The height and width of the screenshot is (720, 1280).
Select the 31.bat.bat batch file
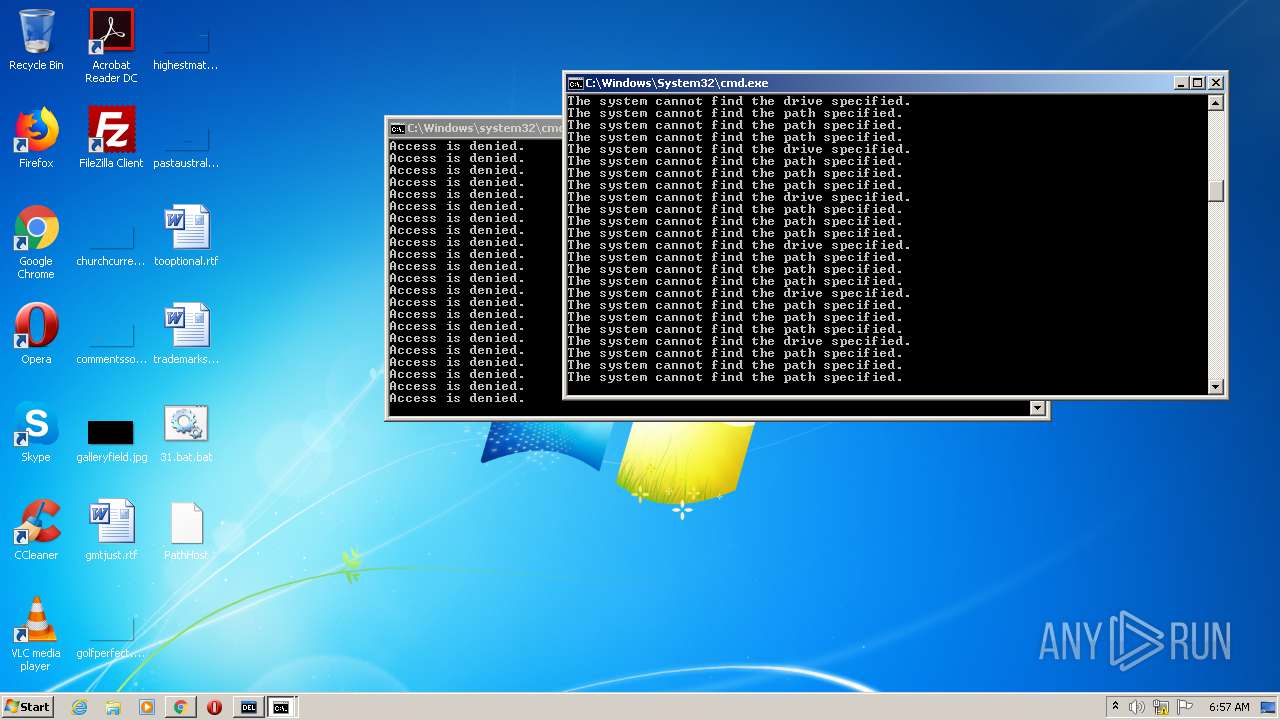[x=186, y=433]
